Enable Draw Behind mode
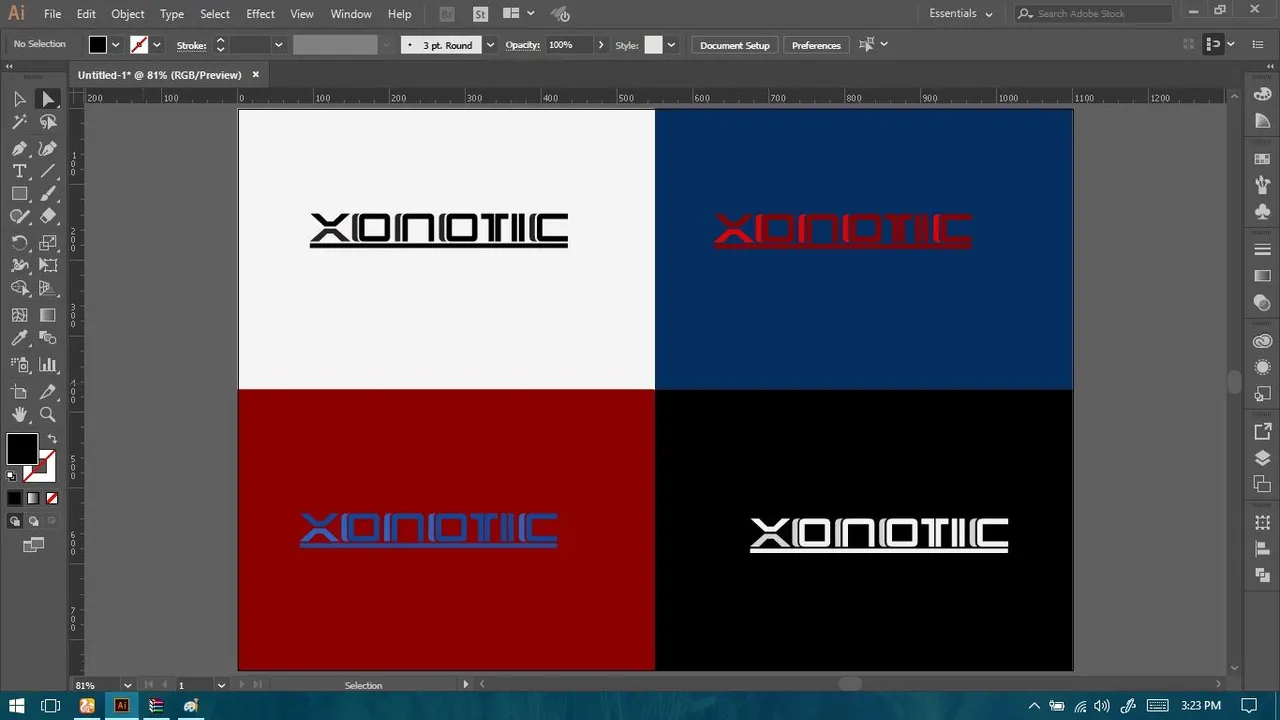 pyautogui.click(x=33, y=521)
